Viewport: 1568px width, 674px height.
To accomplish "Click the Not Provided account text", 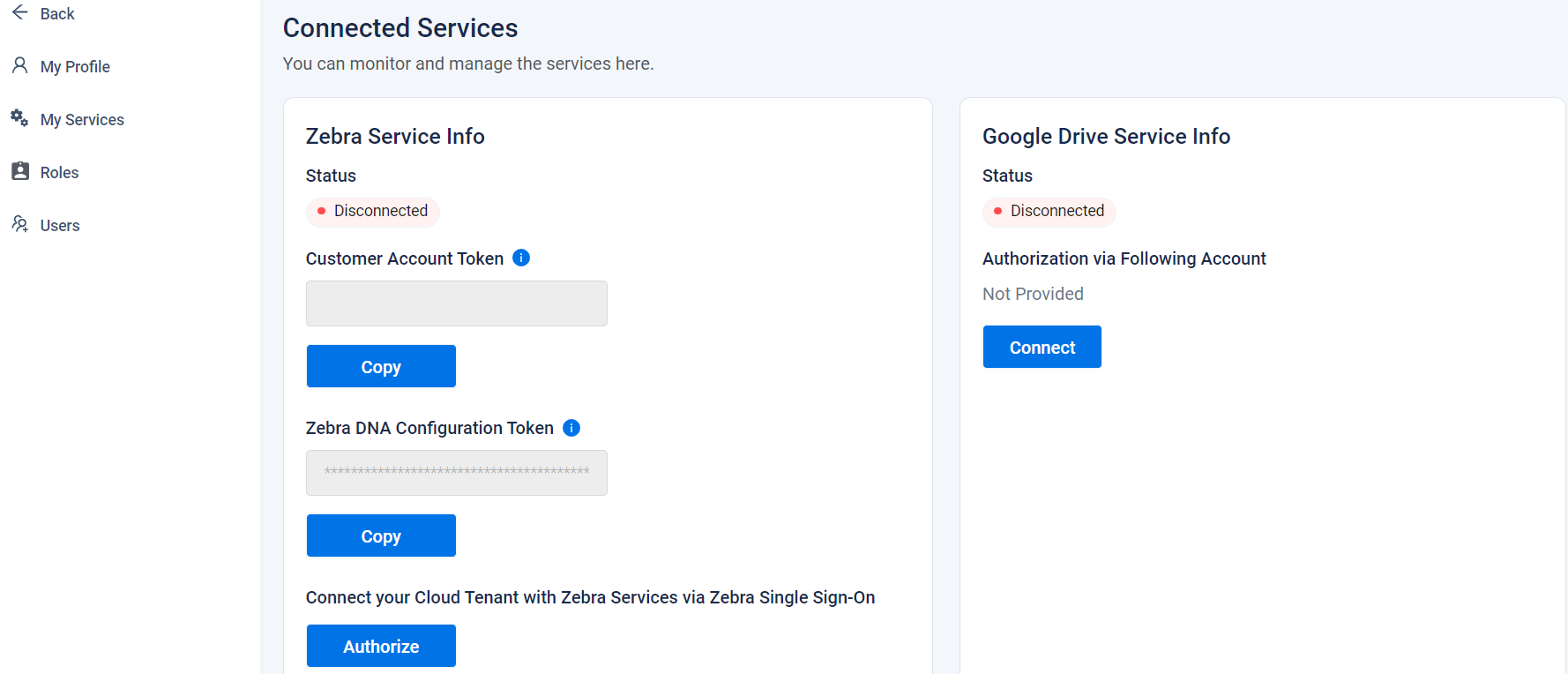I will [x=1033, y=294].
